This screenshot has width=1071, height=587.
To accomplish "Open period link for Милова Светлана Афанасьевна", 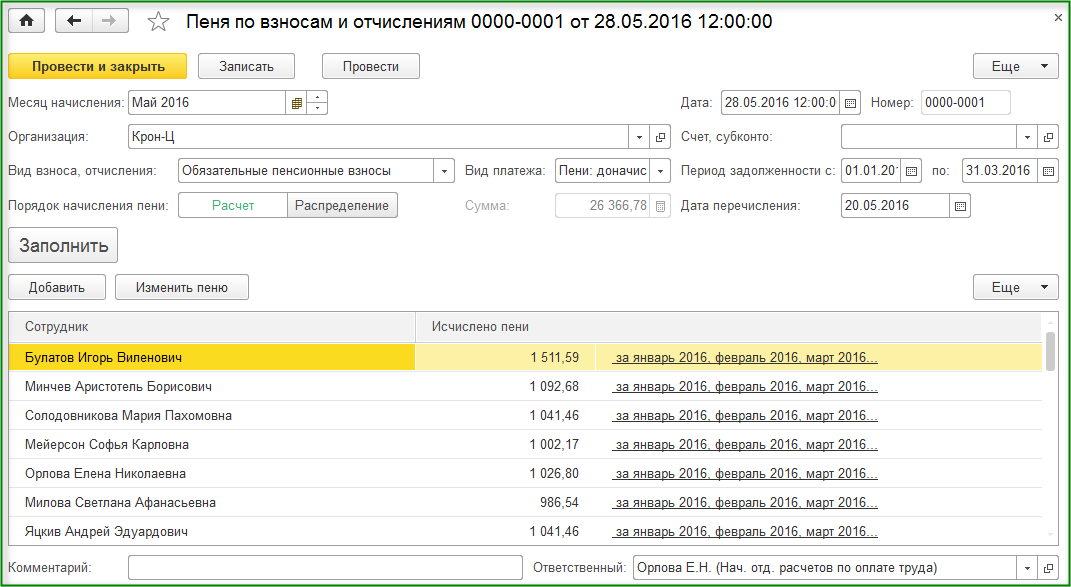I will point(745,503).
